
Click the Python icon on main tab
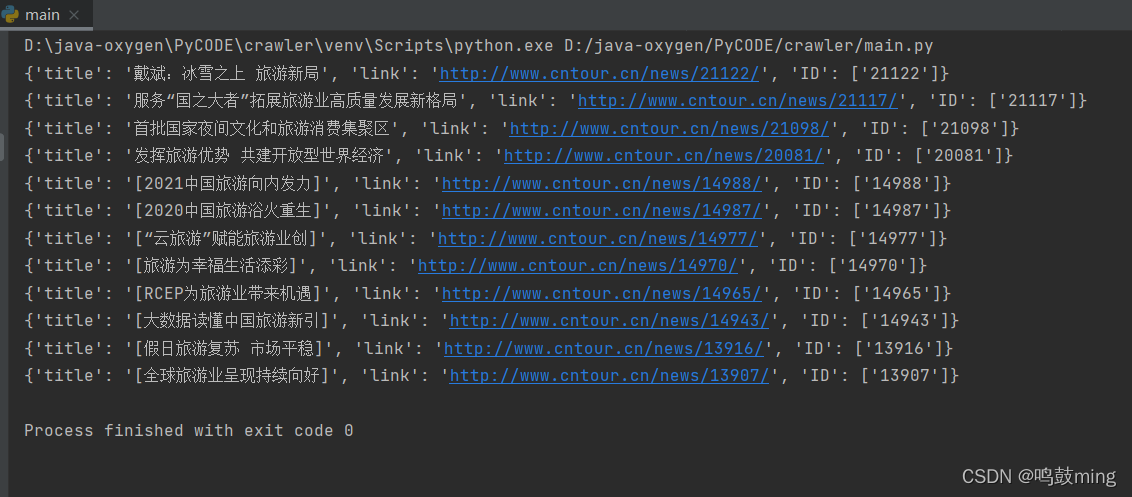tap(10, 14)
